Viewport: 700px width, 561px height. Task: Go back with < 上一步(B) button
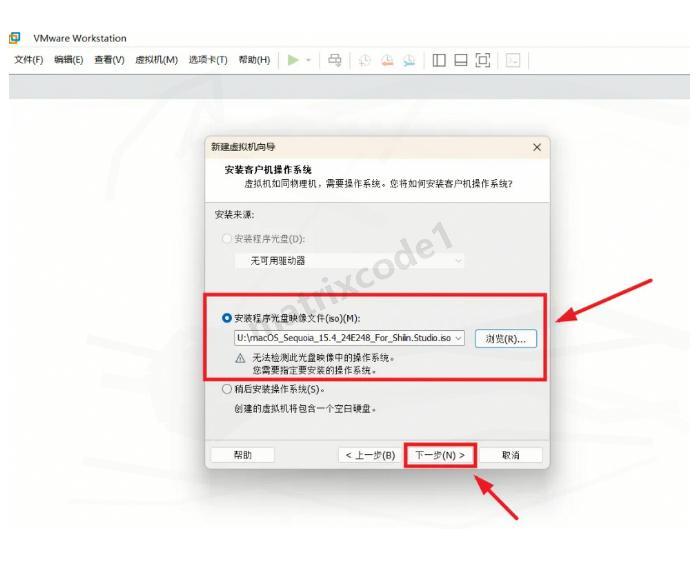coord(370,455)
